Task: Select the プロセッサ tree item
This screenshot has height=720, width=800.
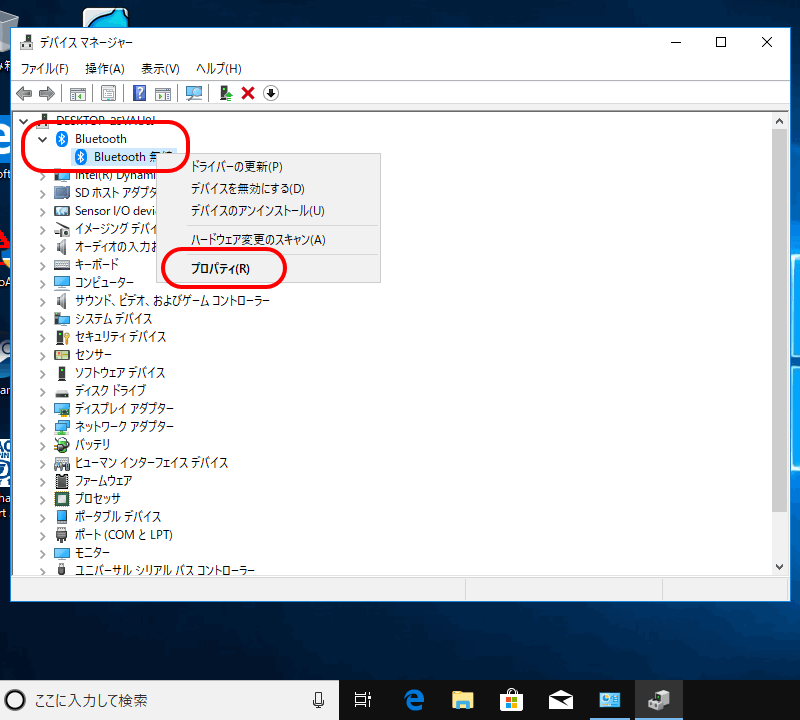Action: click(97, 498)
